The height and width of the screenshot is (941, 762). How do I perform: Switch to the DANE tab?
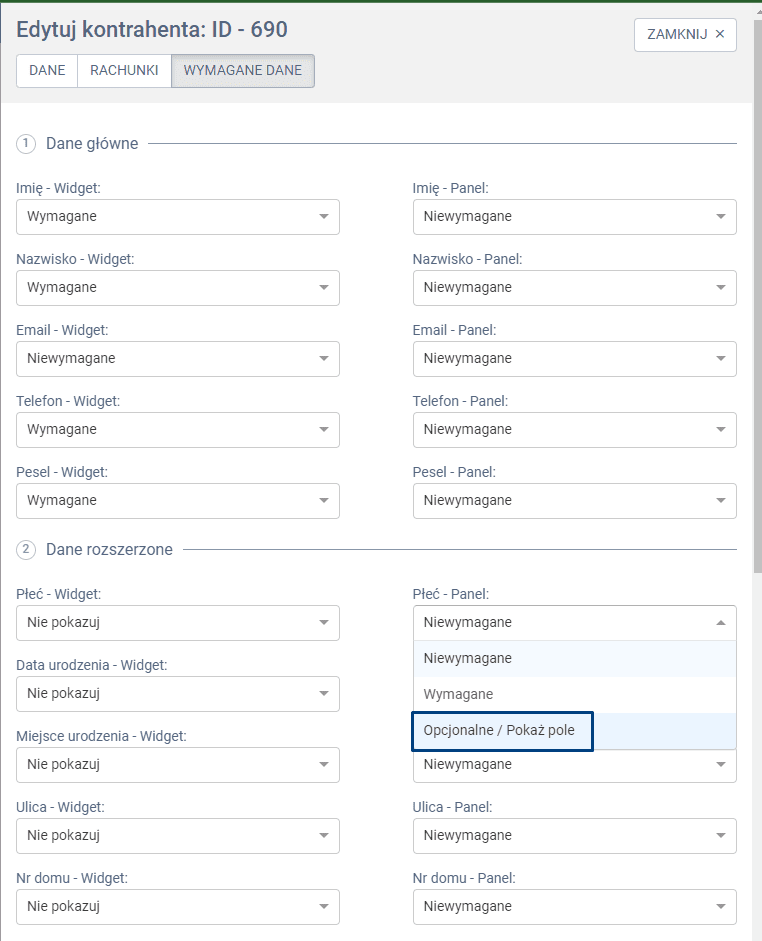[47, 71]
